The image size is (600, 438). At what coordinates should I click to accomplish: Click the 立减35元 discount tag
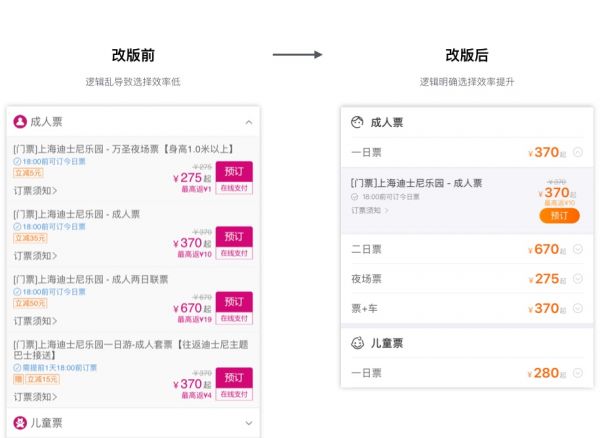coord(30,238)
